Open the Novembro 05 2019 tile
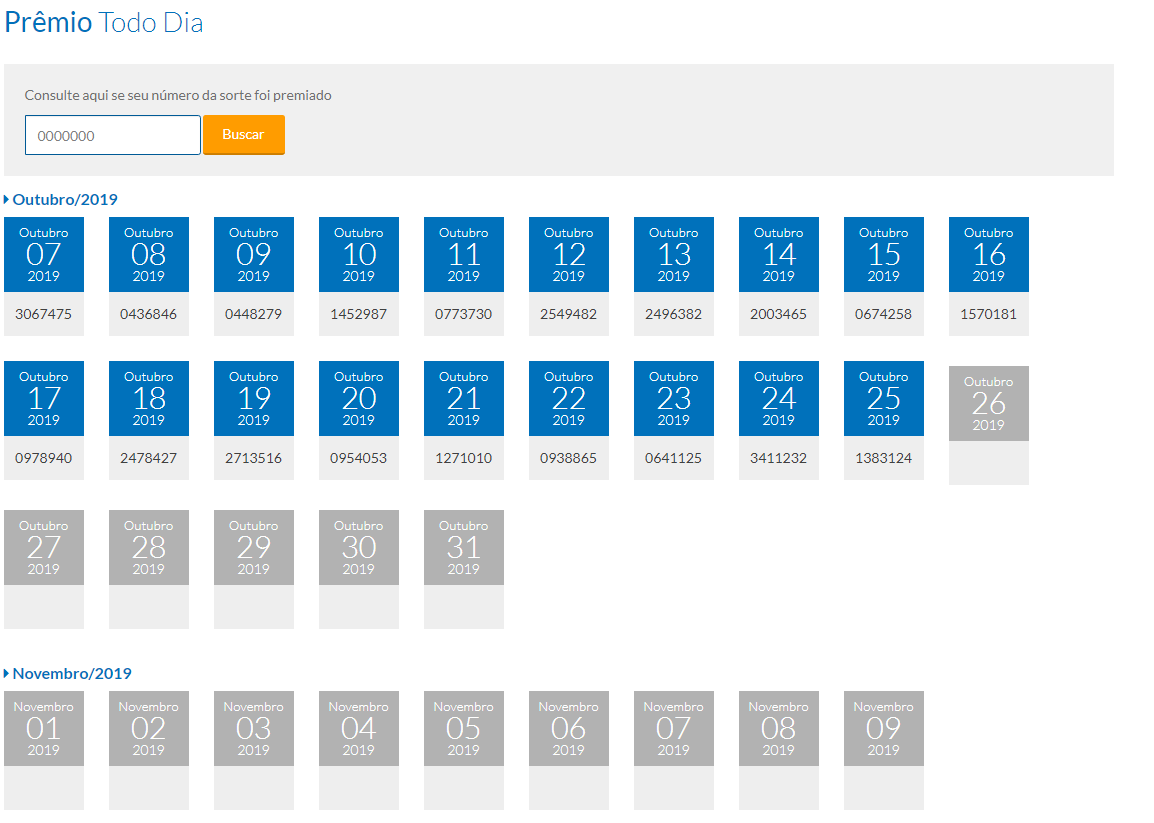The width and height of the screenshot is (1154, 823). tap(464, 729)
